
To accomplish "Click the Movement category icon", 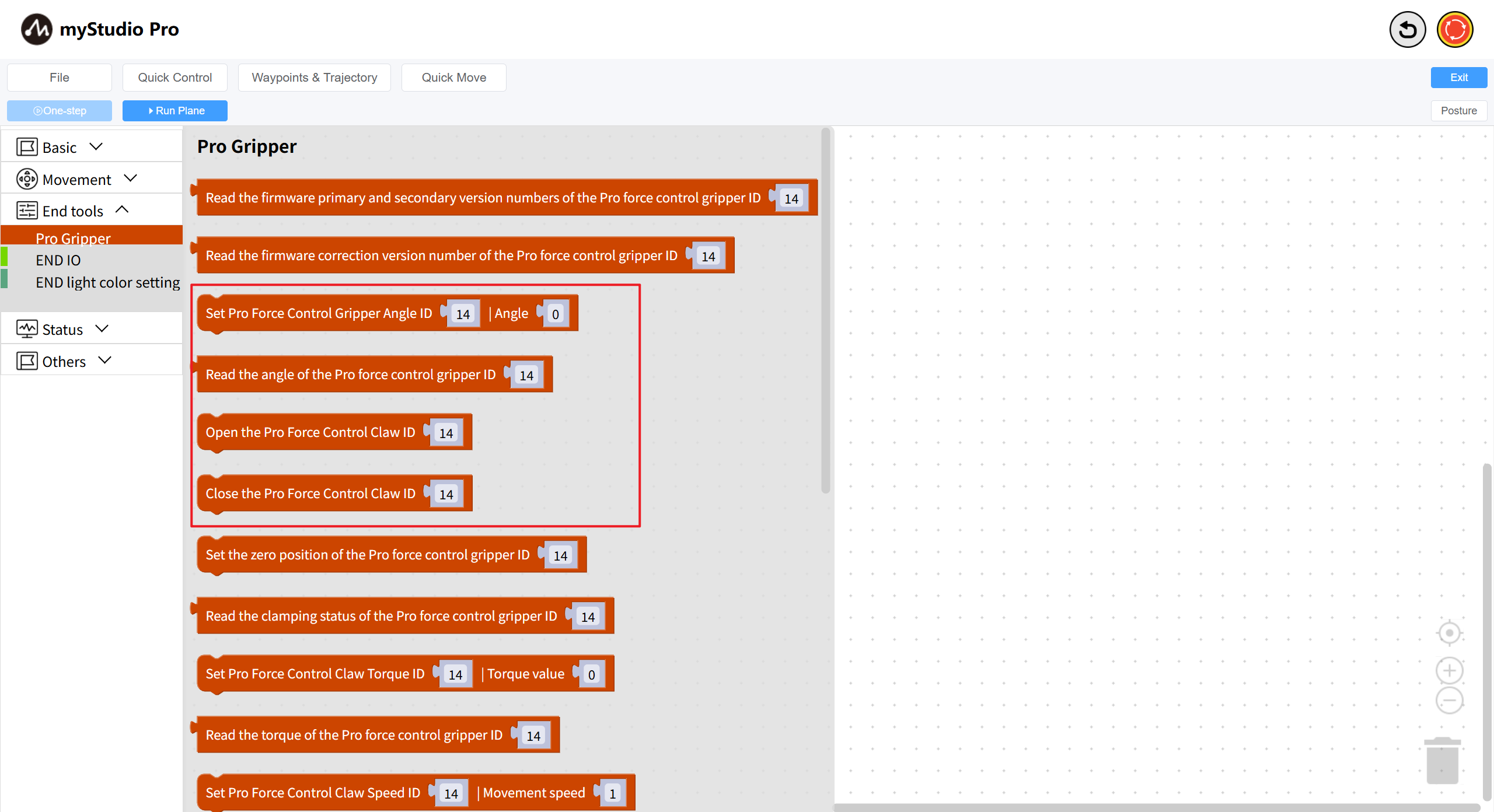I will (x=27, y=179).
